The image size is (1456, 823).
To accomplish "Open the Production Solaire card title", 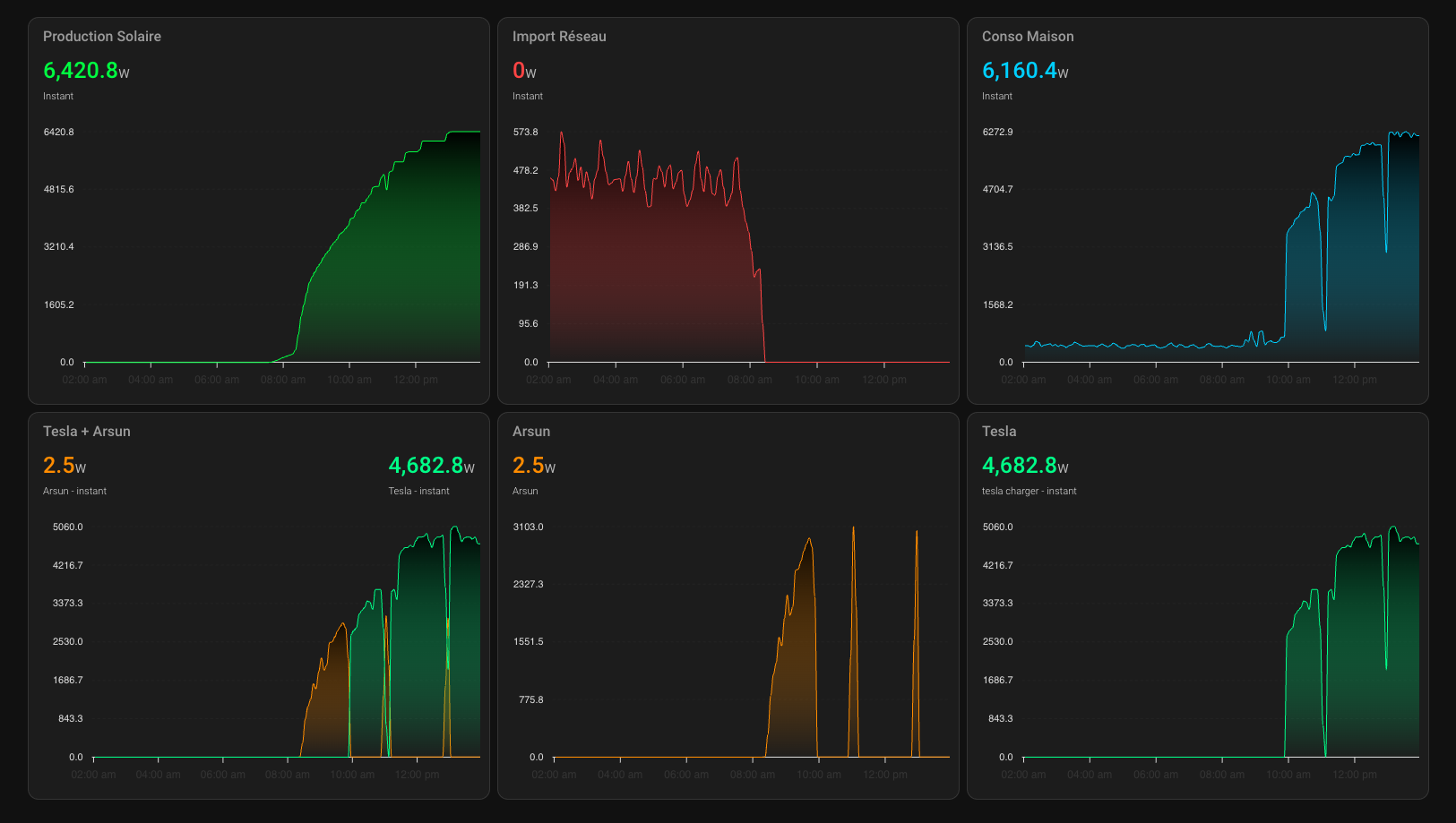I will click(102, 37).
